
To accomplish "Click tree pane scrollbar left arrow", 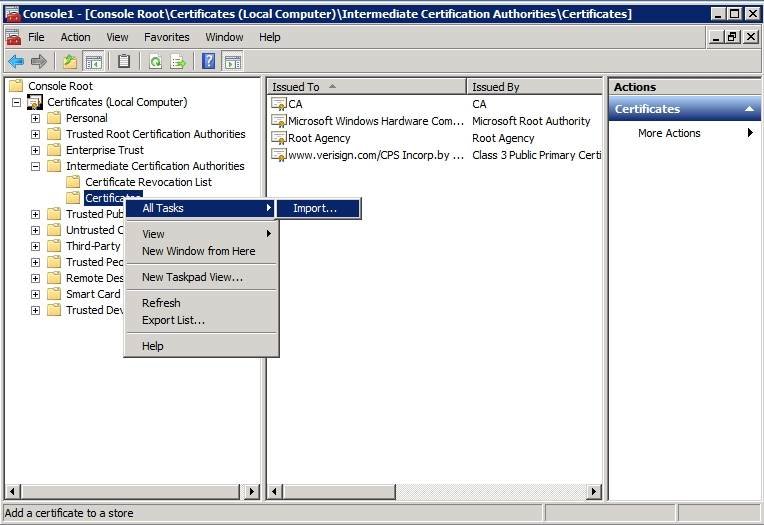I will [x=13, y=491].
